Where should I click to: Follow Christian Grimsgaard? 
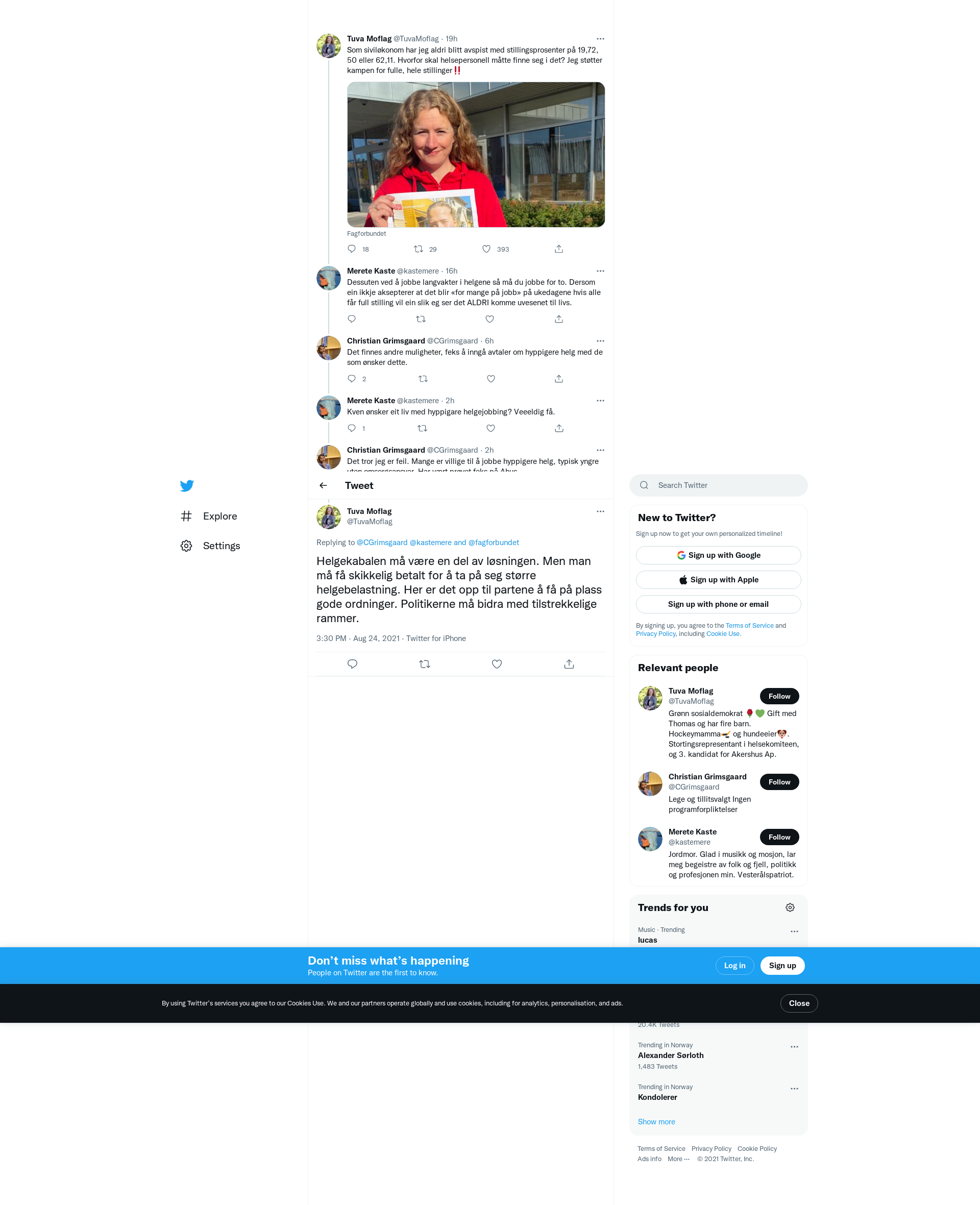pos(779,782)
